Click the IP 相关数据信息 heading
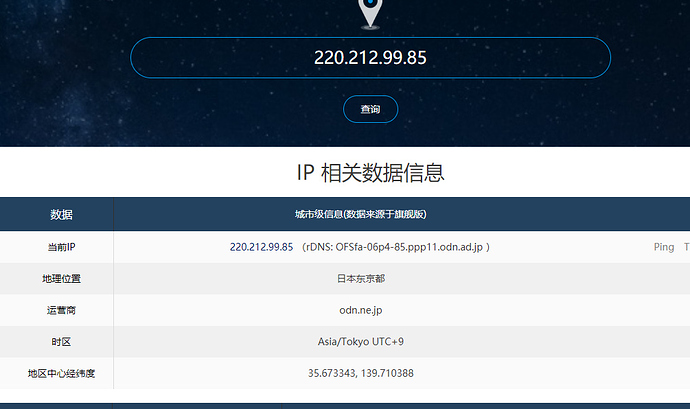This screenshot has height=409, width=690. [370, 172]
